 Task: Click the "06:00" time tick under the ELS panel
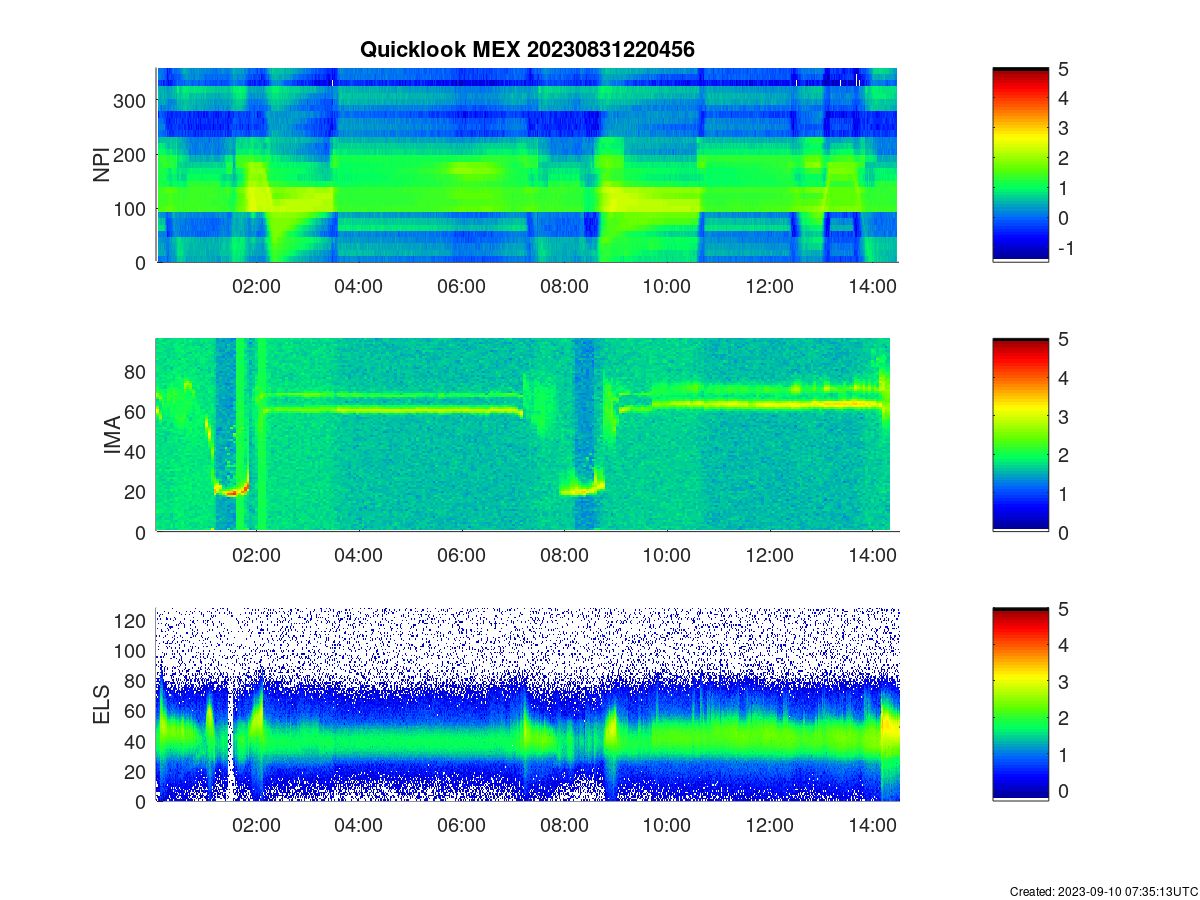point(462,826)
